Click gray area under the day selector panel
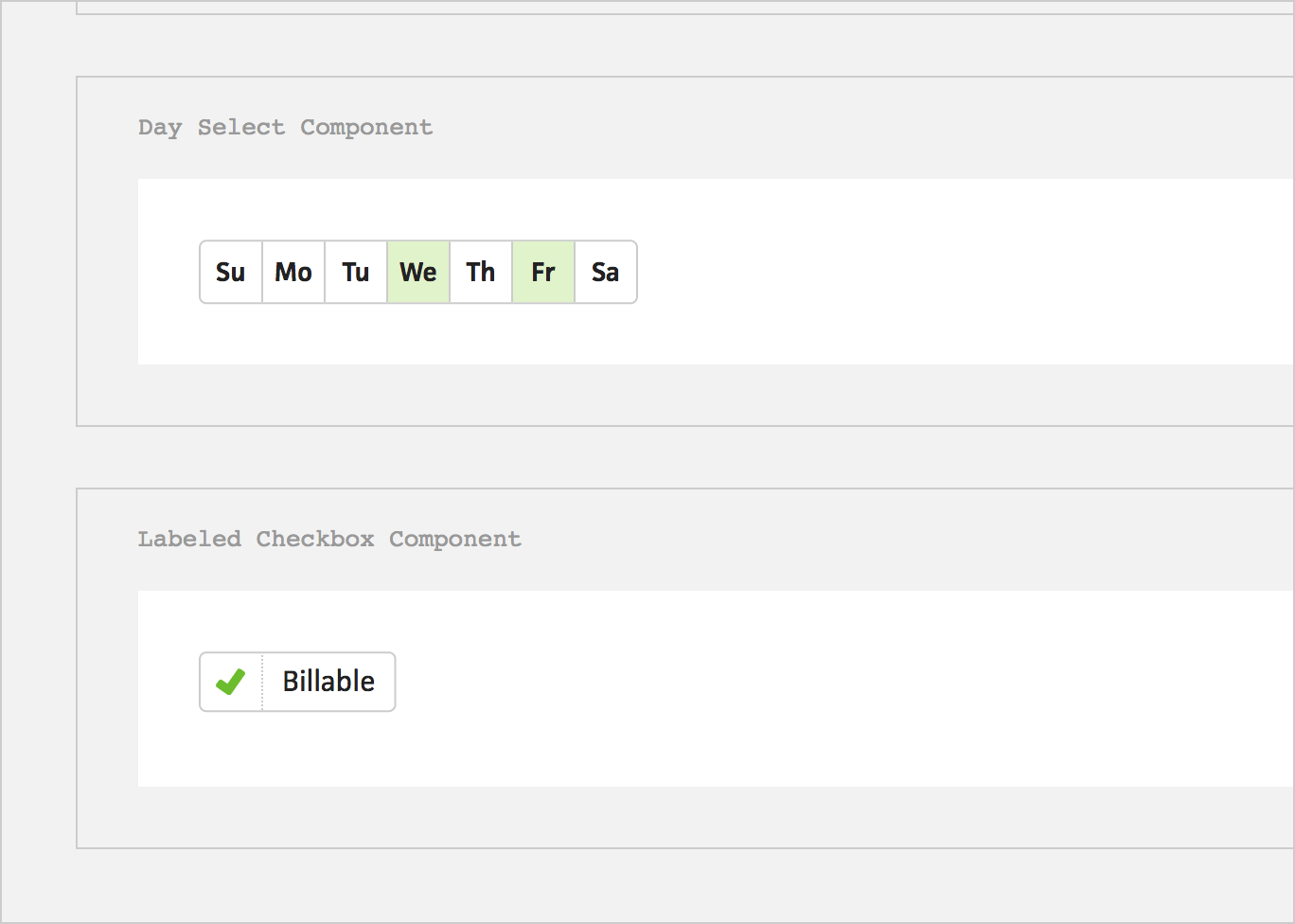 pos(663,395)
